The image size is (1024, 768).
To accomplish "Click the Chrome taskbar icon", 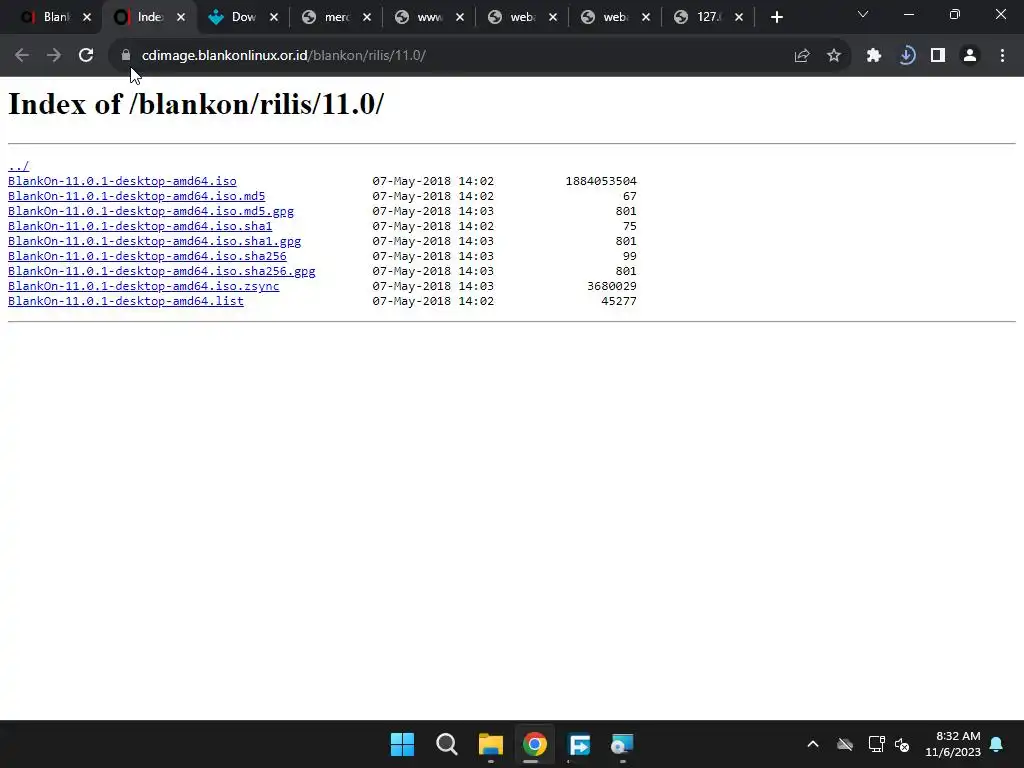I will point(534,744).
